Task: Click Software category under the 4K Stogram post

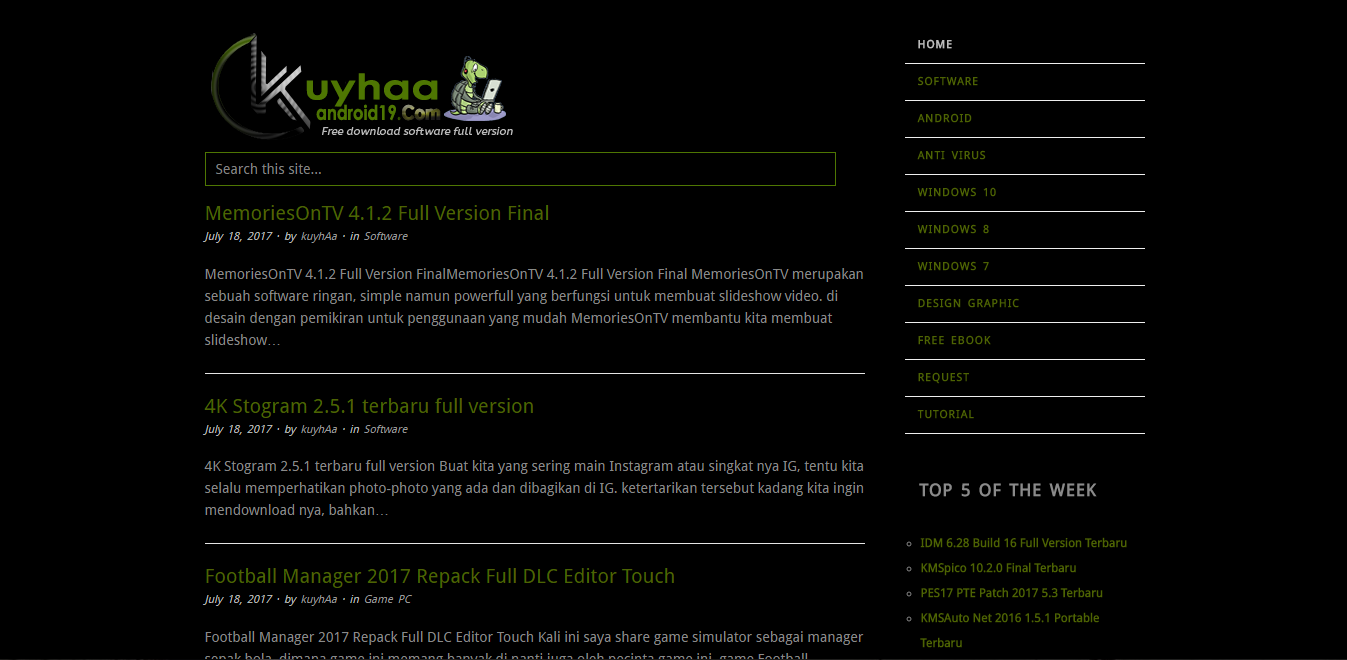Action: pyautogui.click(x=386, y=430)
